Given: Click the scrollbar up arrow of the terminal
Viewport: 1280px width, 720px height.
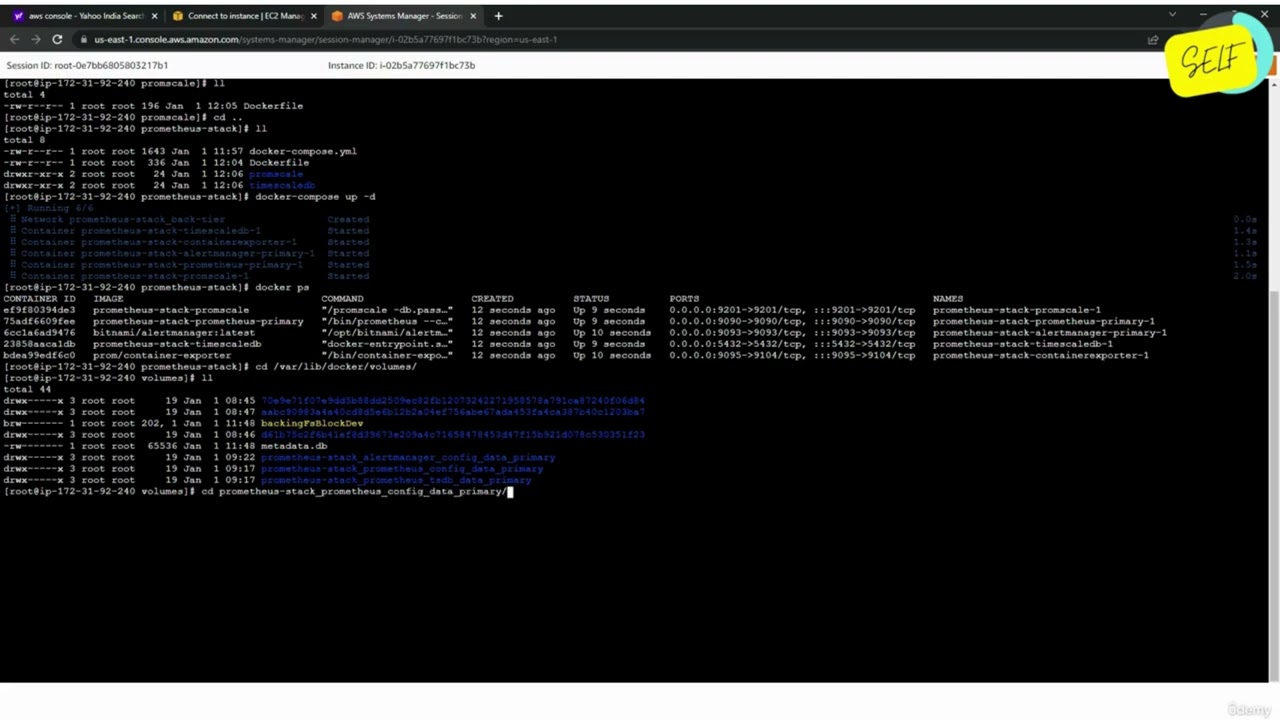Looking at the screenshot, I should tap(1274, 83).
